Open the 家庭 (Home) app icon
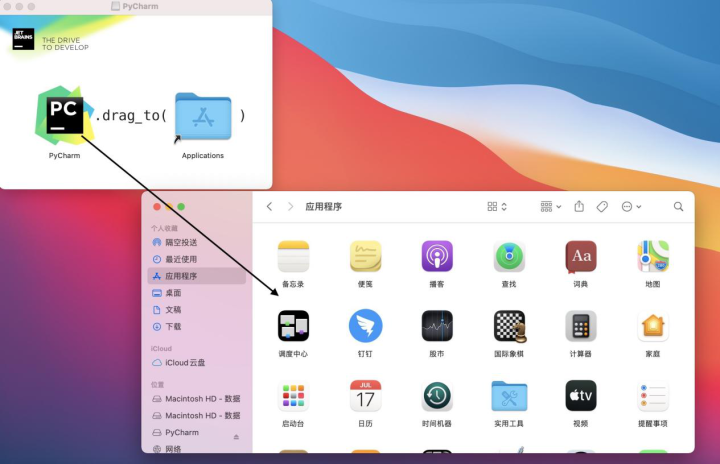 pos(652,326)
